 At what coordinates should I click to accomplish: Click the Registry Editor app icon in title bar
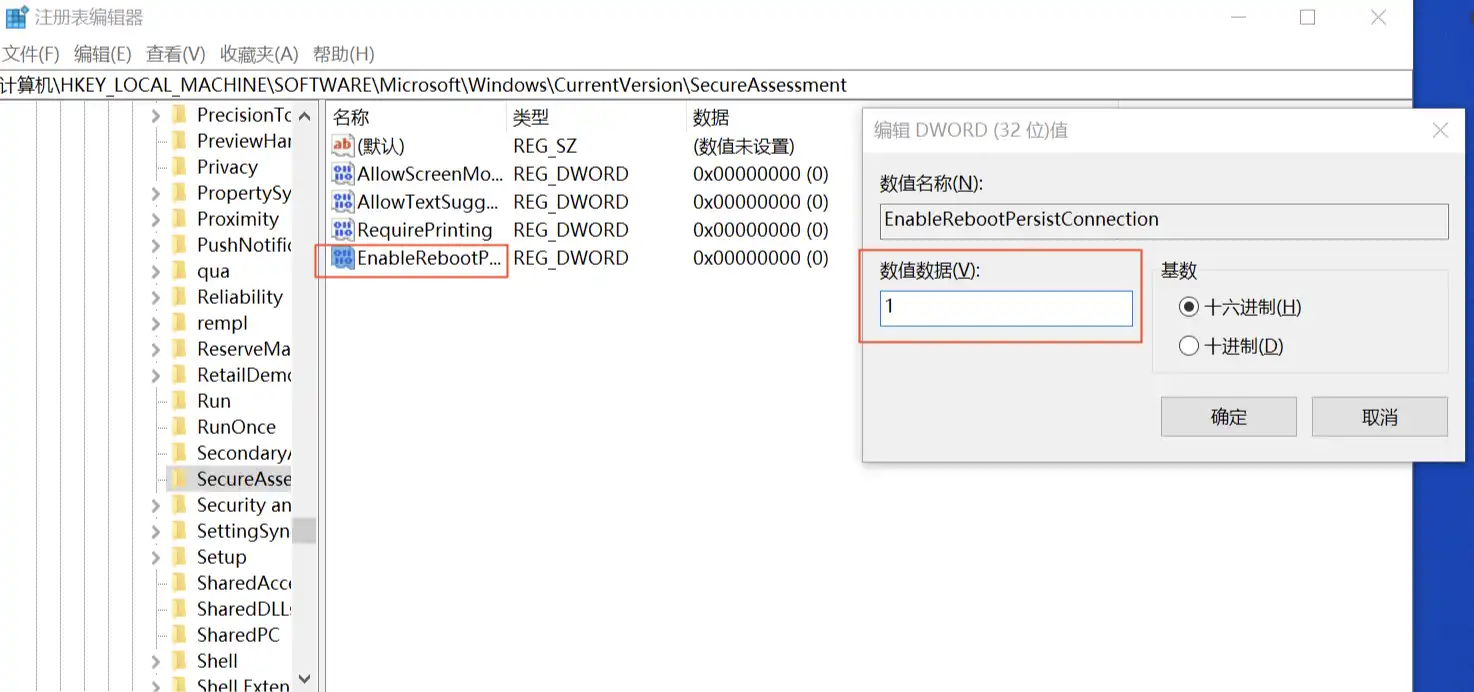click(17, 17)
